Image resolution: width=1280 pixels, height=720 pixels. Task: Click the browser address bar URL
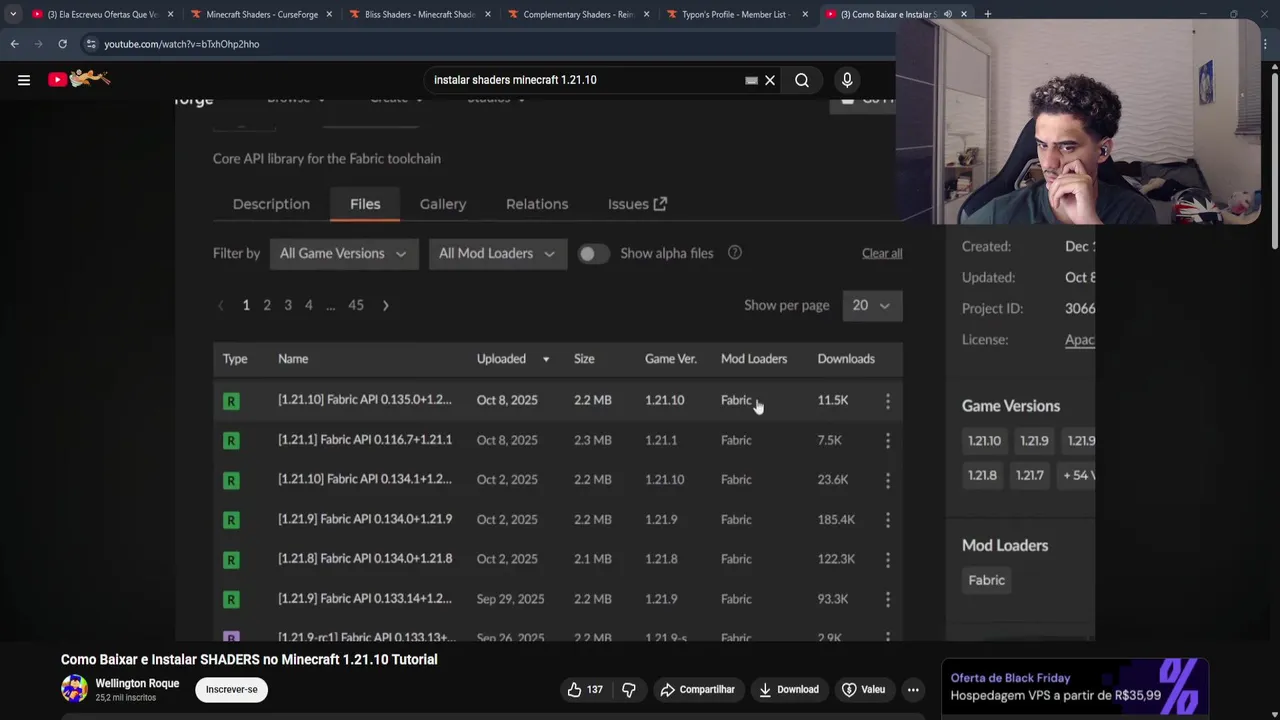pos(181,44)
